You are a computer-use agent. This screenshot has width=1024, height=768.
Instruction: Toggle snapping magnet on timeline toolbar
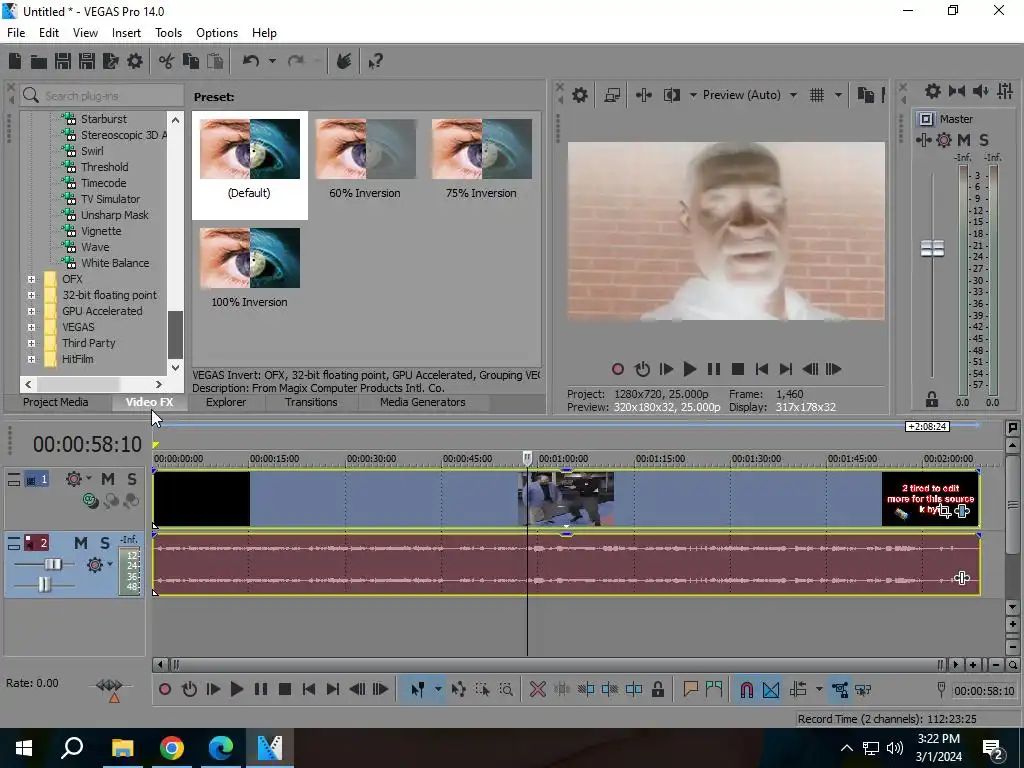746,690
